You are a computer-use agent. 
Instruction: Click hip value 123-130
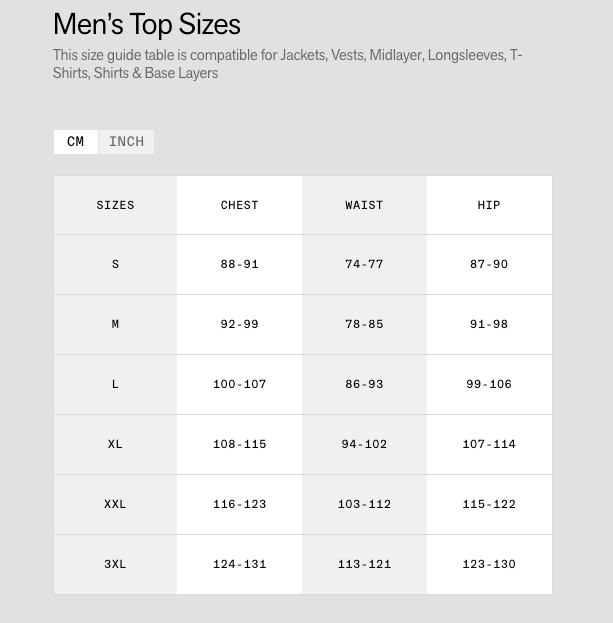489,565
